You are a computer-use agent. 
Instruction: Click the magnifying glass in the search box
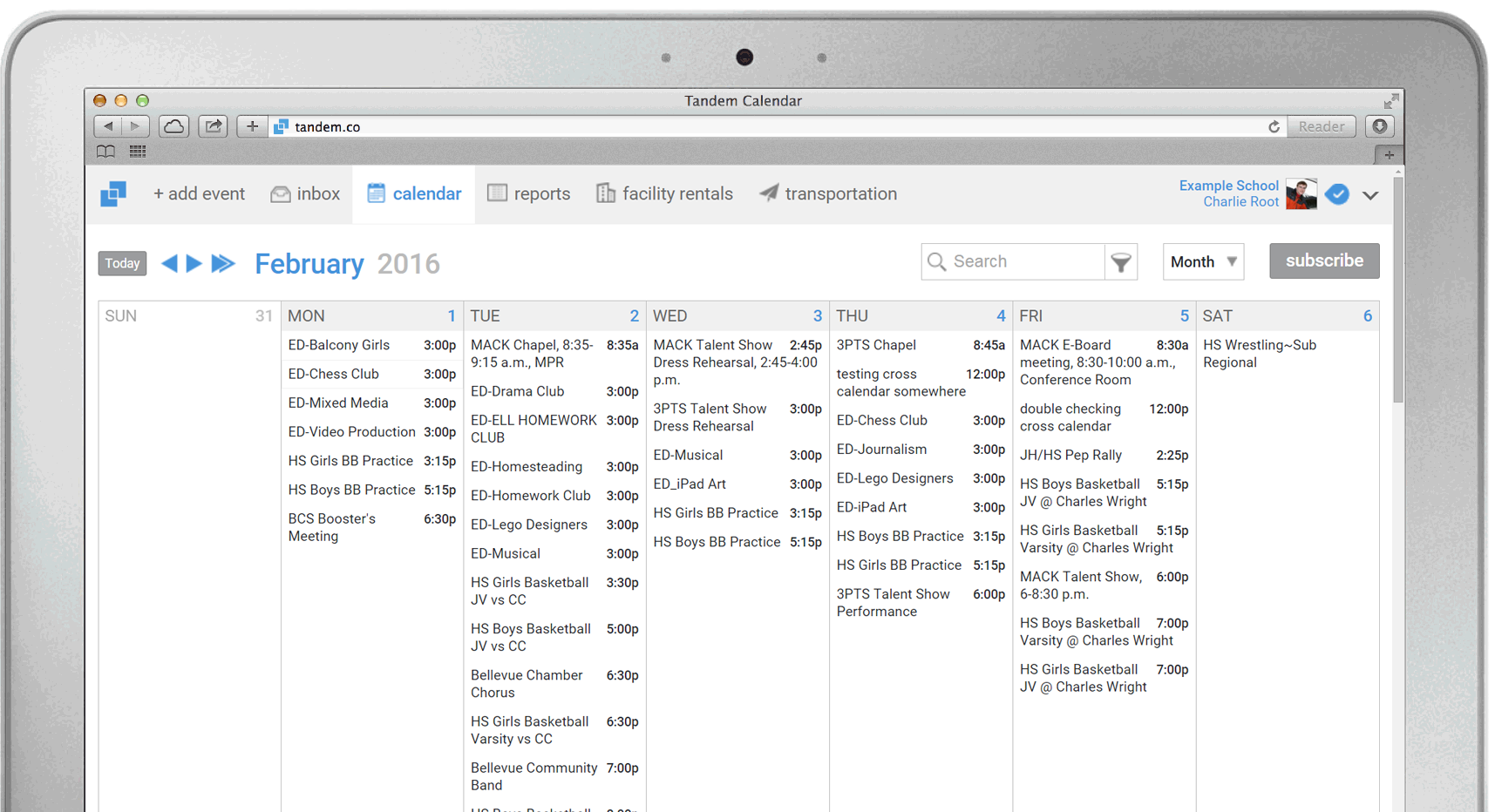[x=937, y=261]
